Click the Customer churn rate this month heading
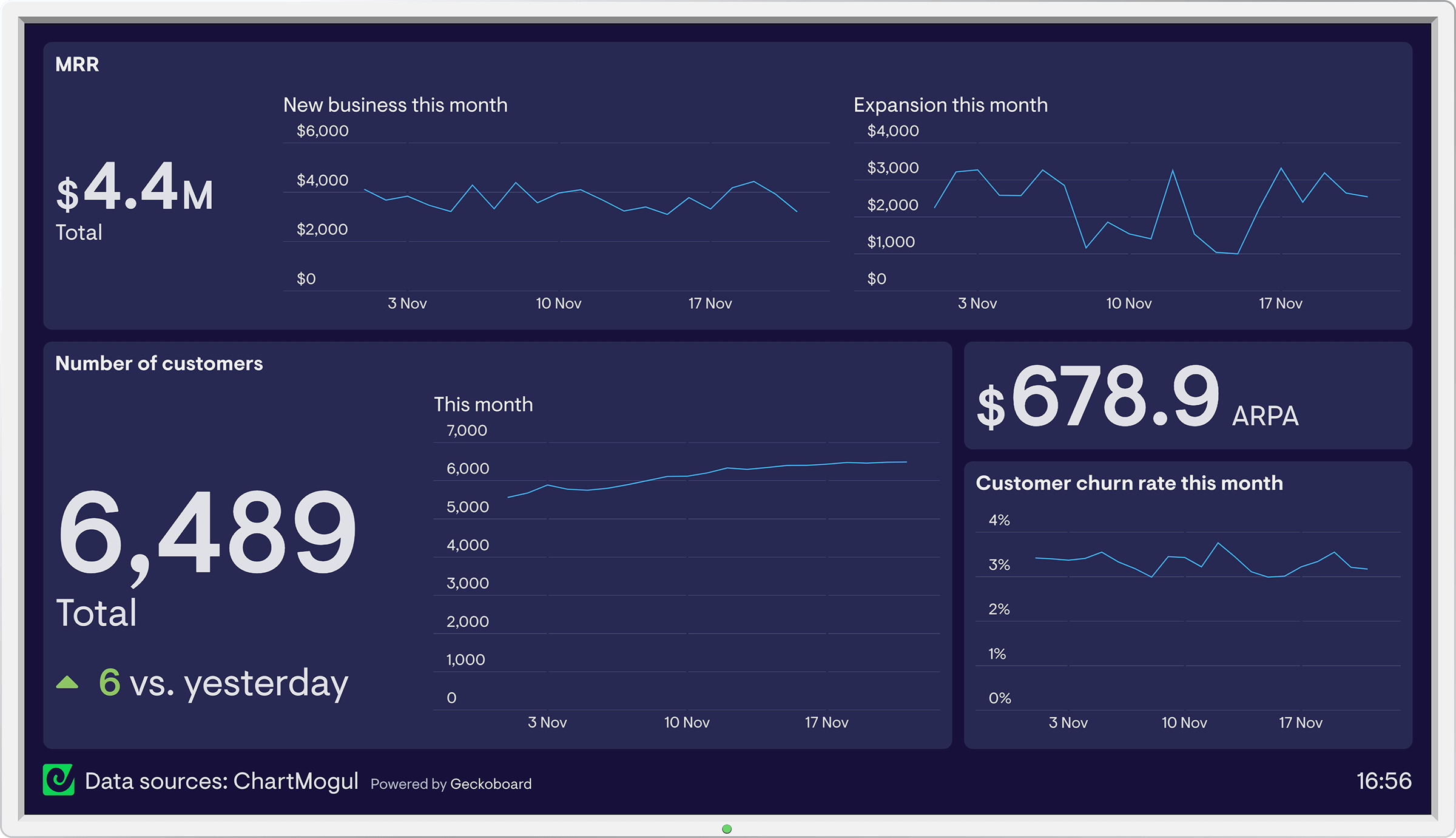Viewport: 1456px width, 838px height. pyautogui.click(x=1129, y=483)
